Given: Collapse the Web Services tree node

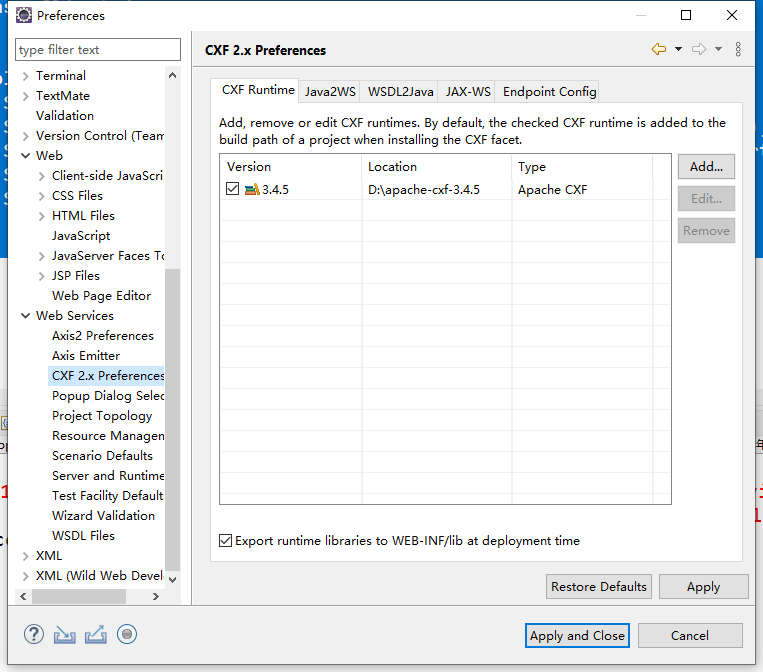Looking at the screenshot, I should tap(25, 316).
